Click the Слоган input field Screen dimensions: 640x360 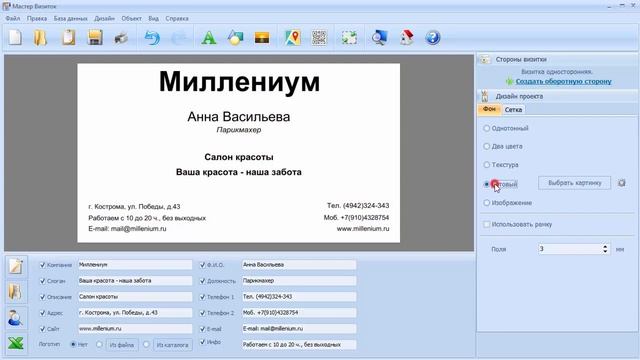(135, 281)
